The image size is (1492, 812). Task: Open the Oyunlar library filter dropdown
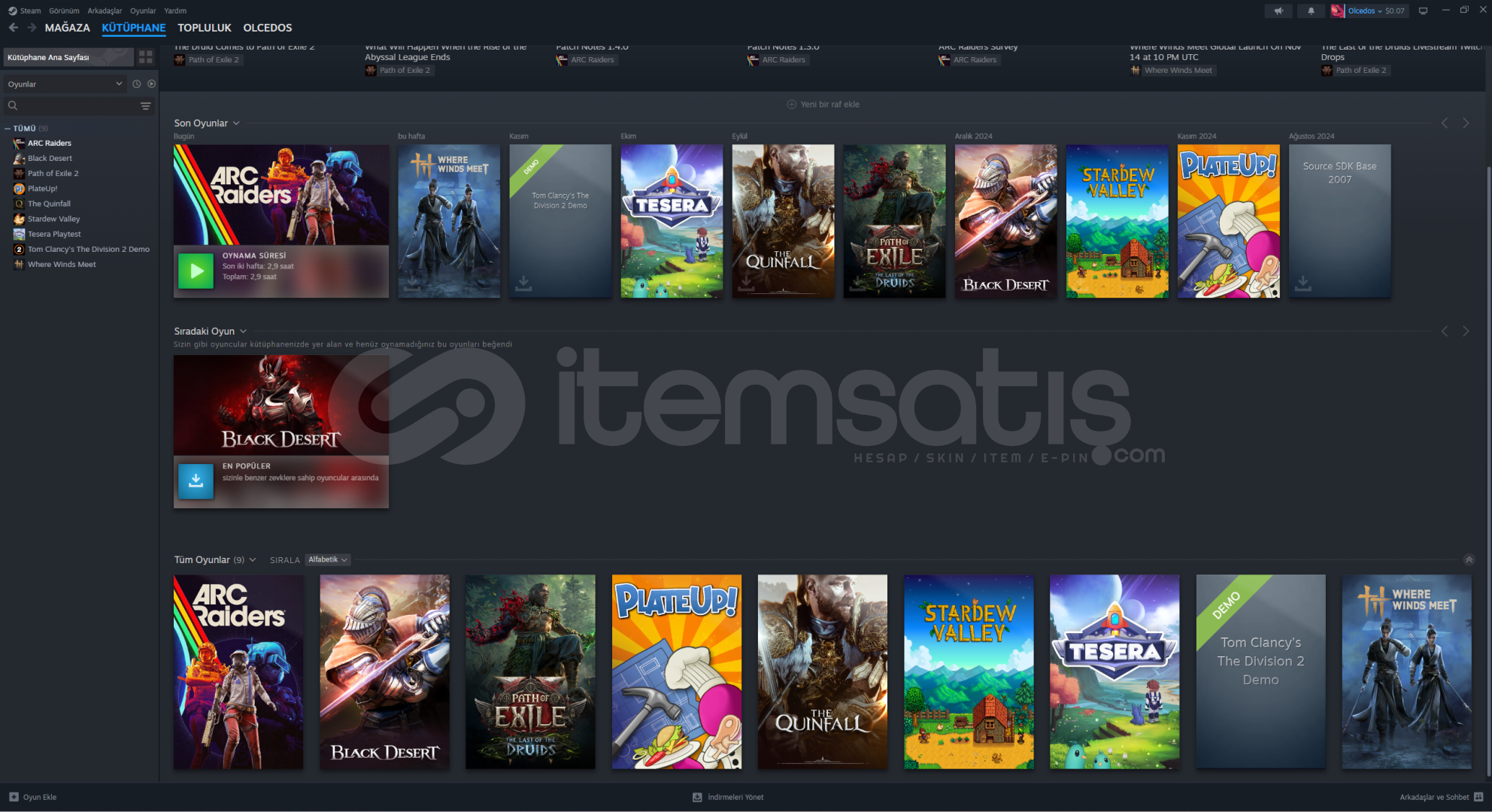click(64, 84)
